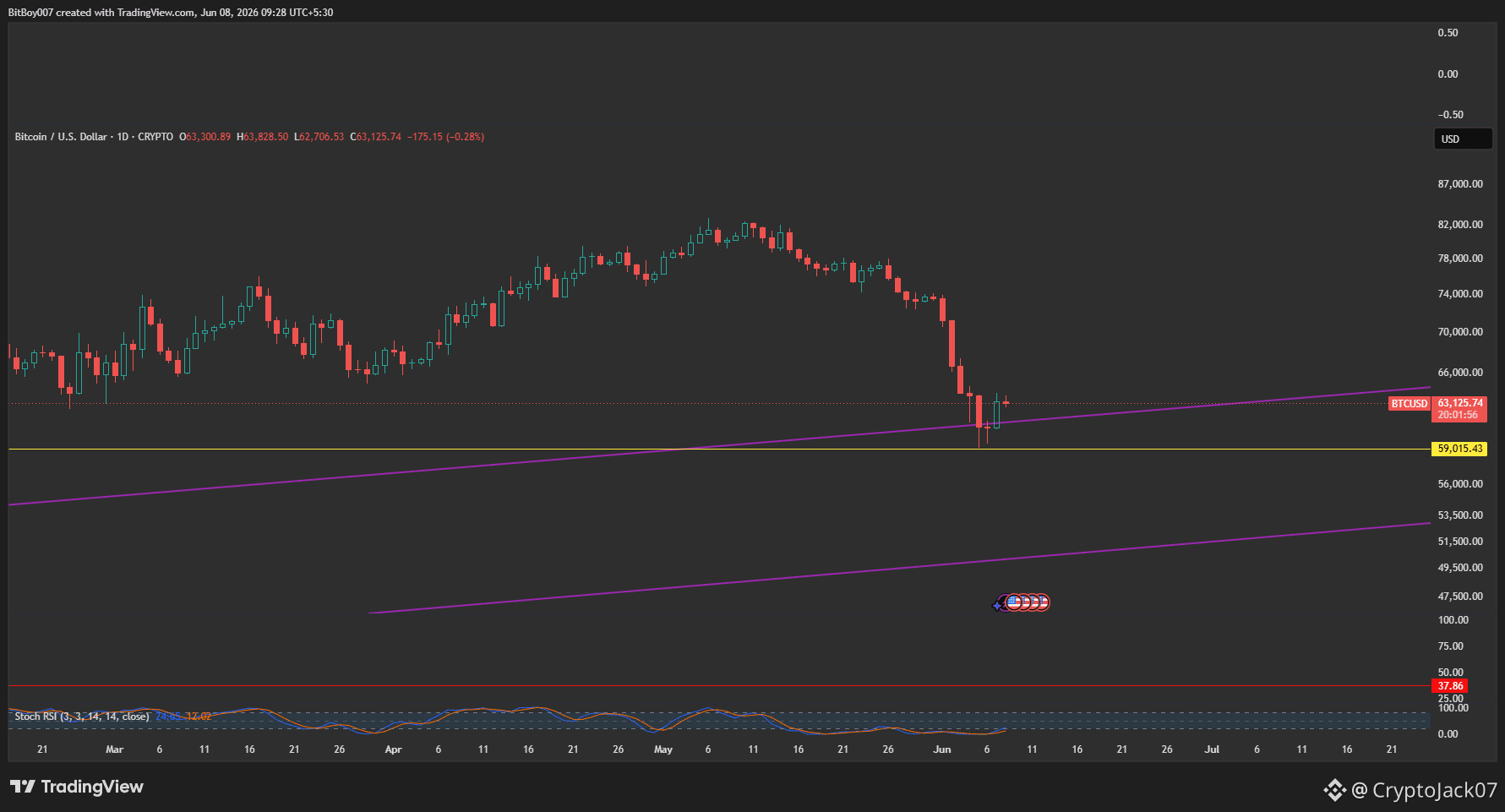Click the 74,000.00 price axis label
1505x812 pixels.
click(1460, 294)
